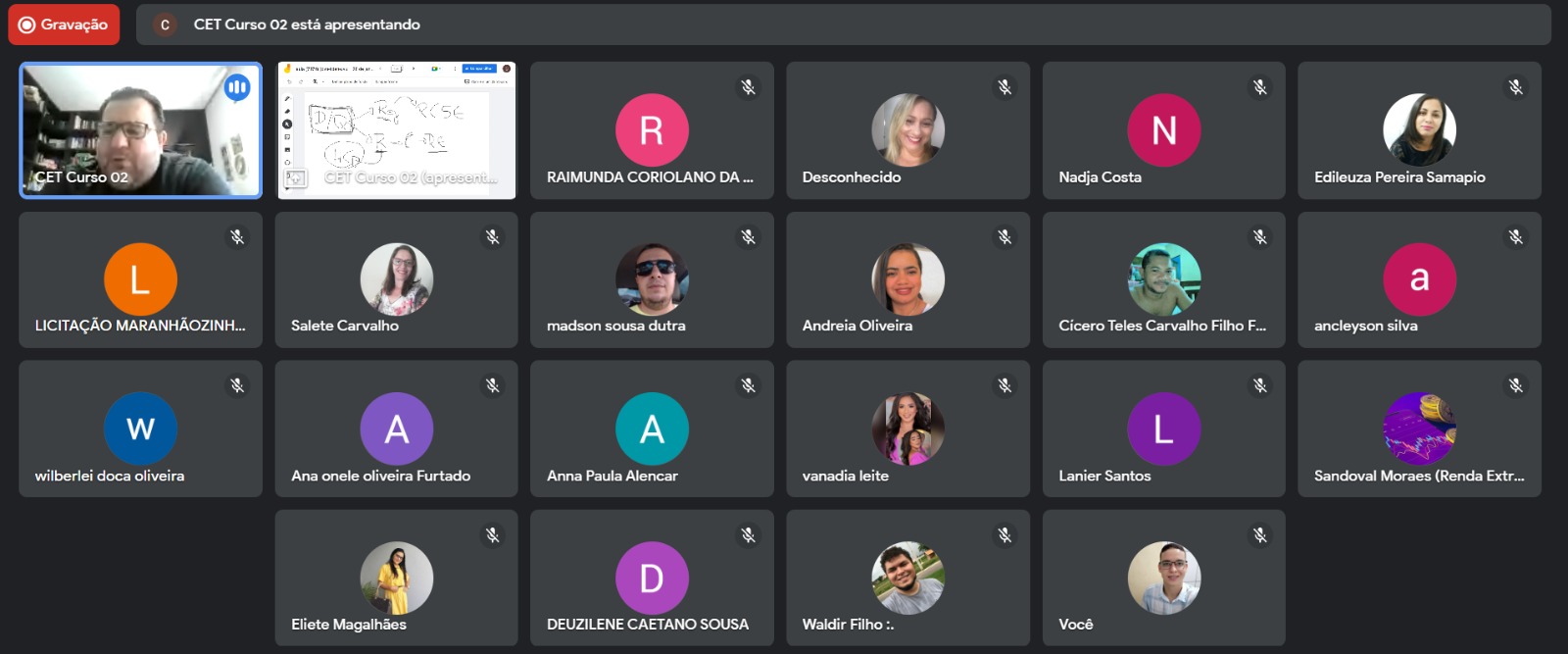Click Sandoval Moraes profile picture

[x=1420, y=428]
